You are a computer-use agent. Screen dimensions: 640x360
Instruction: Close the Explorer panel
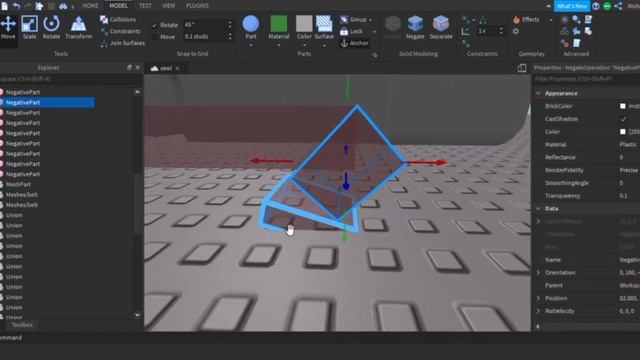(138, 68)
